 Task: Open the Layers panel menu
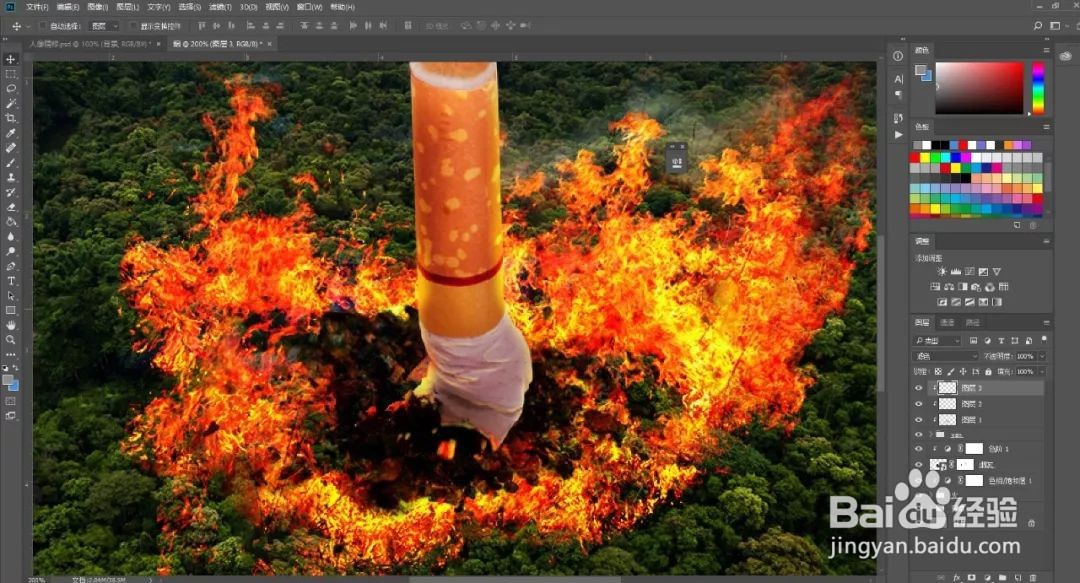pos(1046,323)
